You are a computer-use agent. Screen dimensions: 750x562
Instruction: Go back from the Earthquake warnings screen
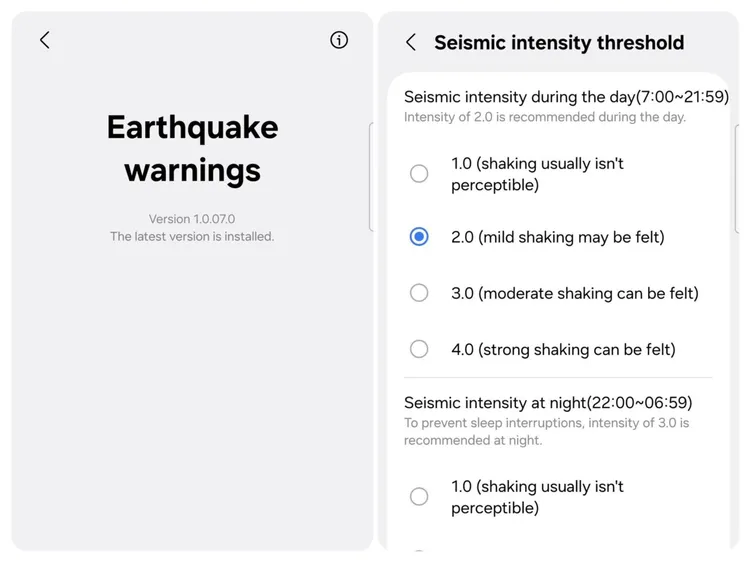[x=44, y=40]
